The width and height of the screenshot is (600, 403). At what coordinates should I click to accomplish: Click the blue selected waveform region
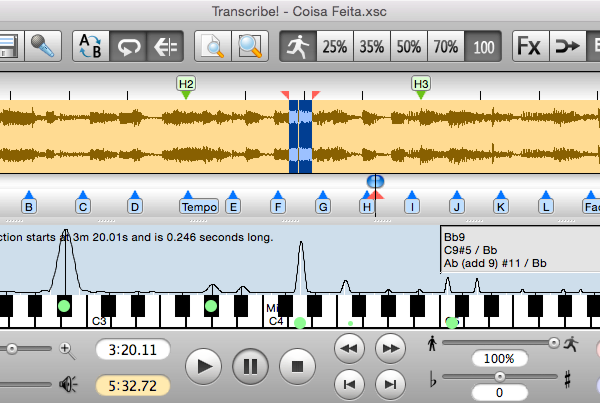coord(300,136)
